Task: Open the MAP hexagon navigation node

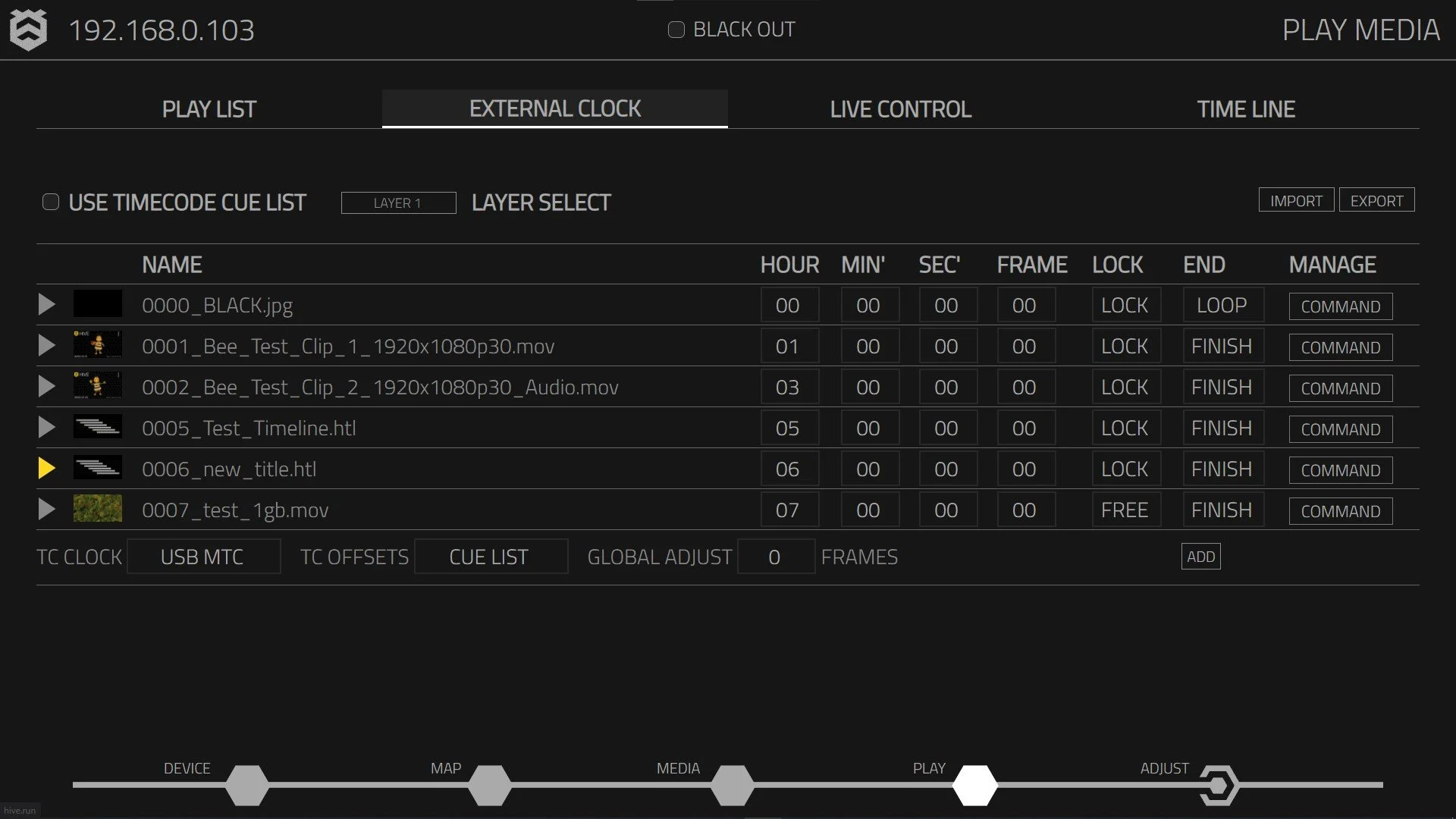Action: [489, 785]
